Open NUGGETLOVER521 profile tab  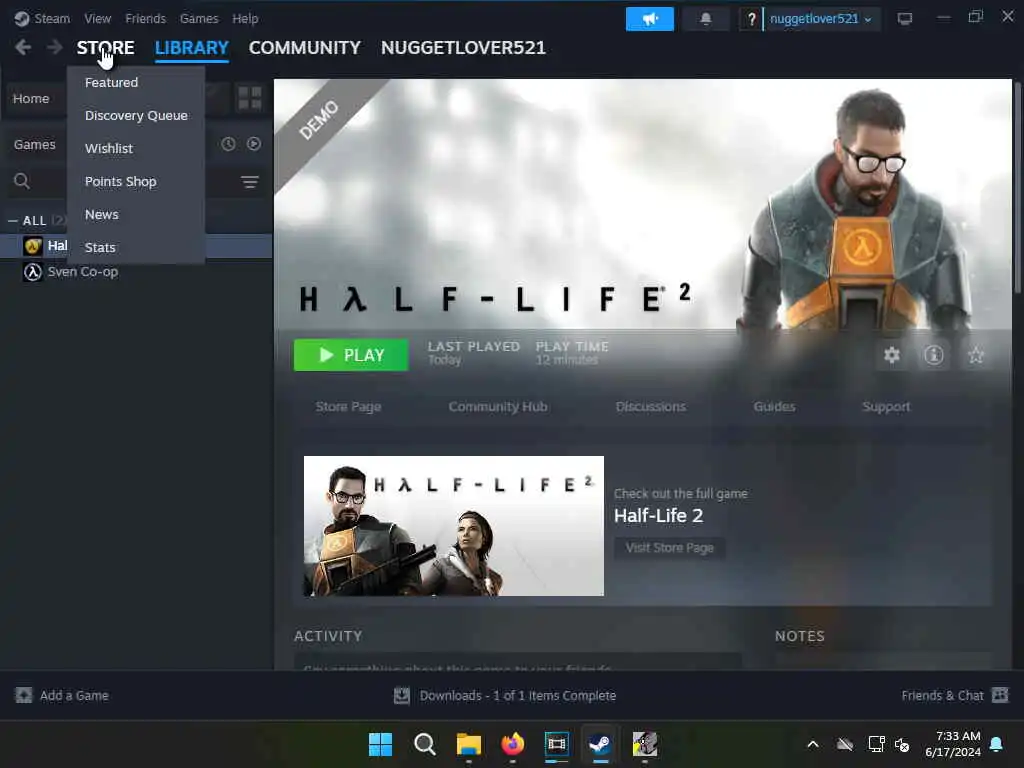463,48
